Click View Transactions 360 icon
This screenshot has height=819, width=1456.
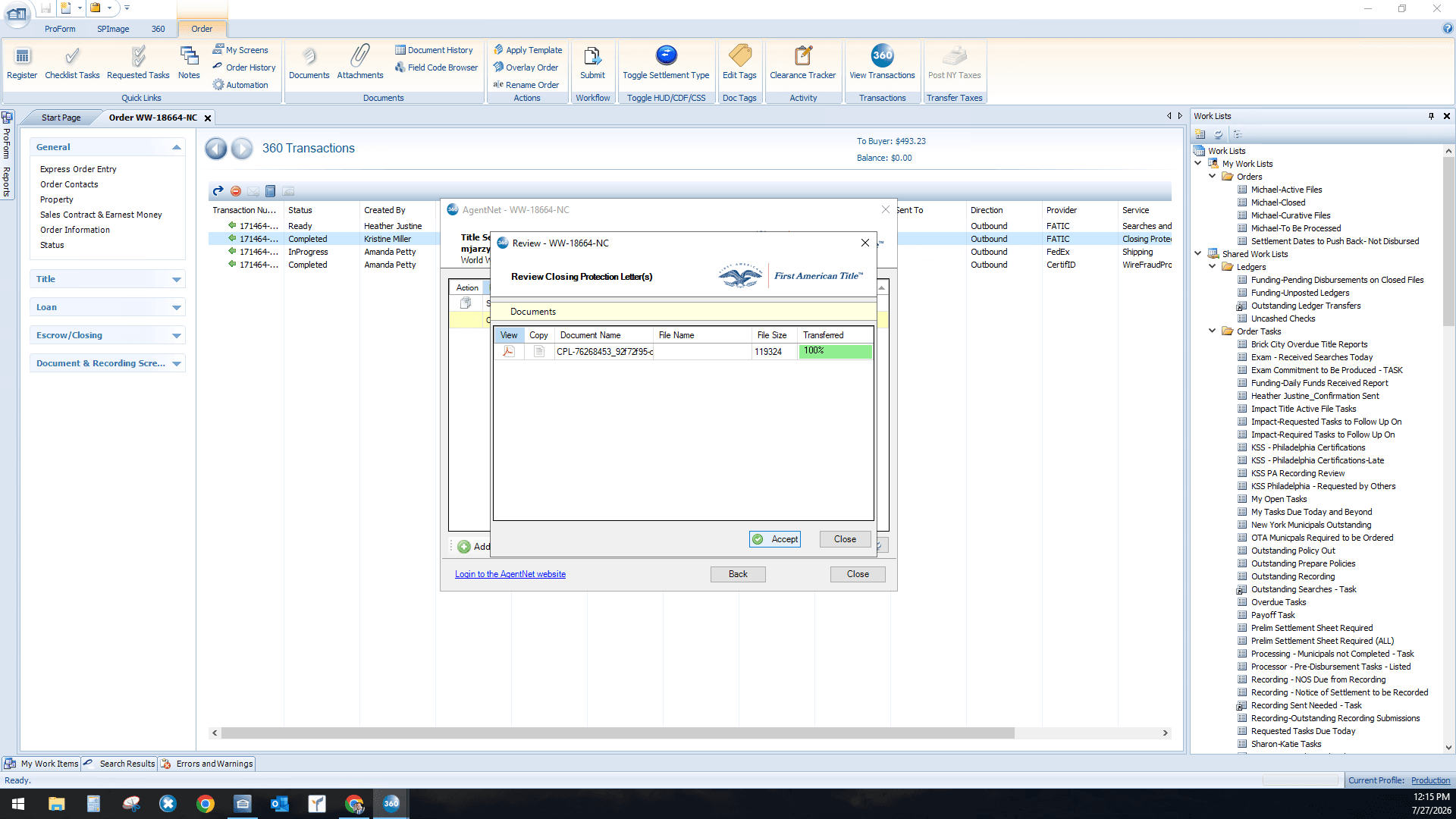click(x=882, y=62)
